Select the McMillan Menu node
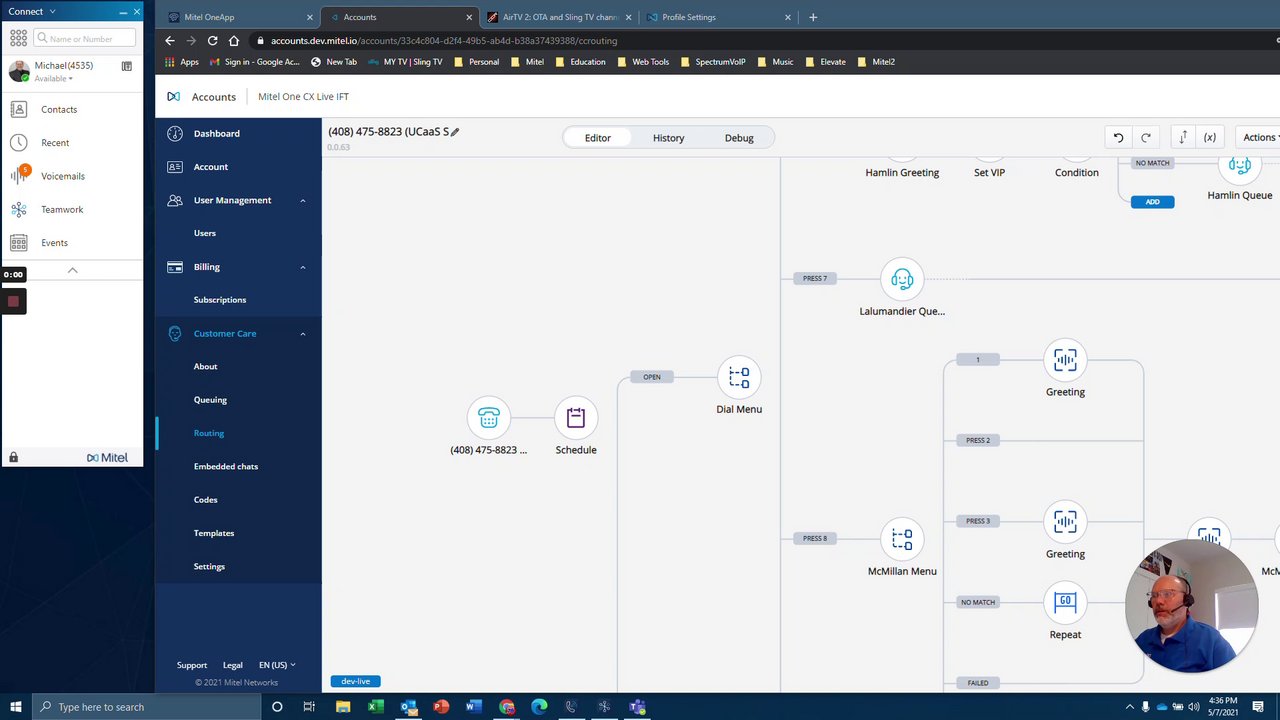Image resolution: width=1280 pixels, height=720 pixels. (902, 539)
